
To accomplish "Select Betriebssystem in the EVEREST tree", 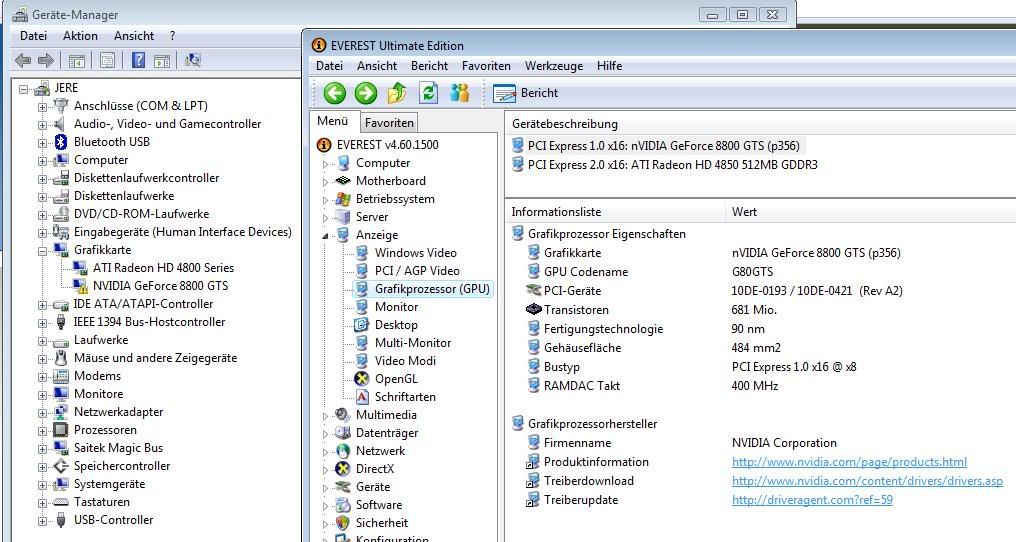I will 395,199.
